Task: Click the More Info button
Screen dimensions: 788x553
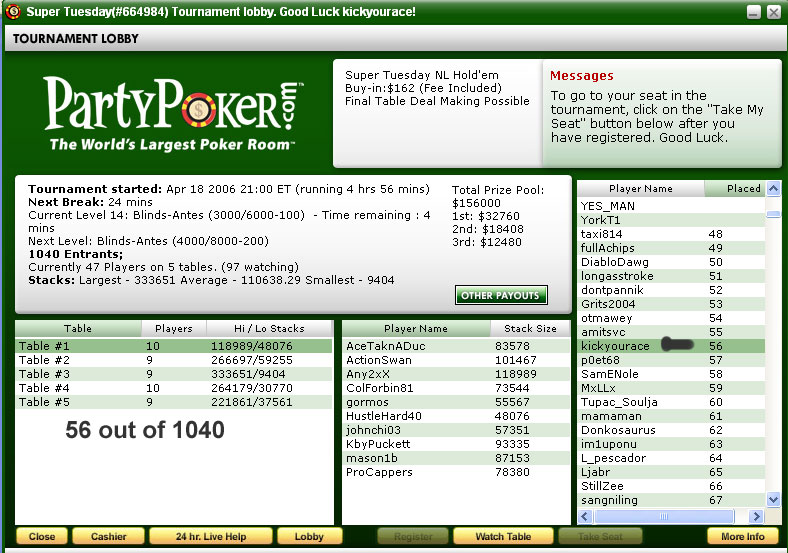Action: tap(742, 537)
